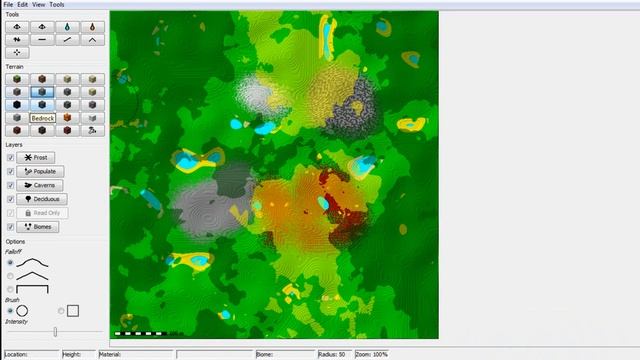Choose the black block terrain
Viewport: 640px width, 360px height.
17,105
